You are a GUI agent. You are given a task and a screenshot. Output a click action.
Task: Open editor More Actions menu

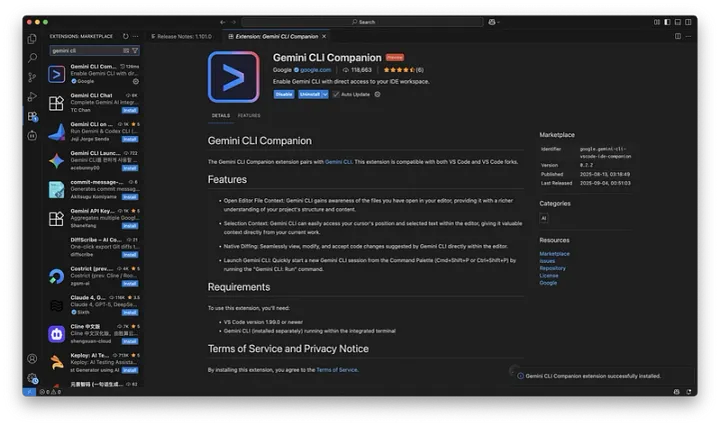click(688, 36)
